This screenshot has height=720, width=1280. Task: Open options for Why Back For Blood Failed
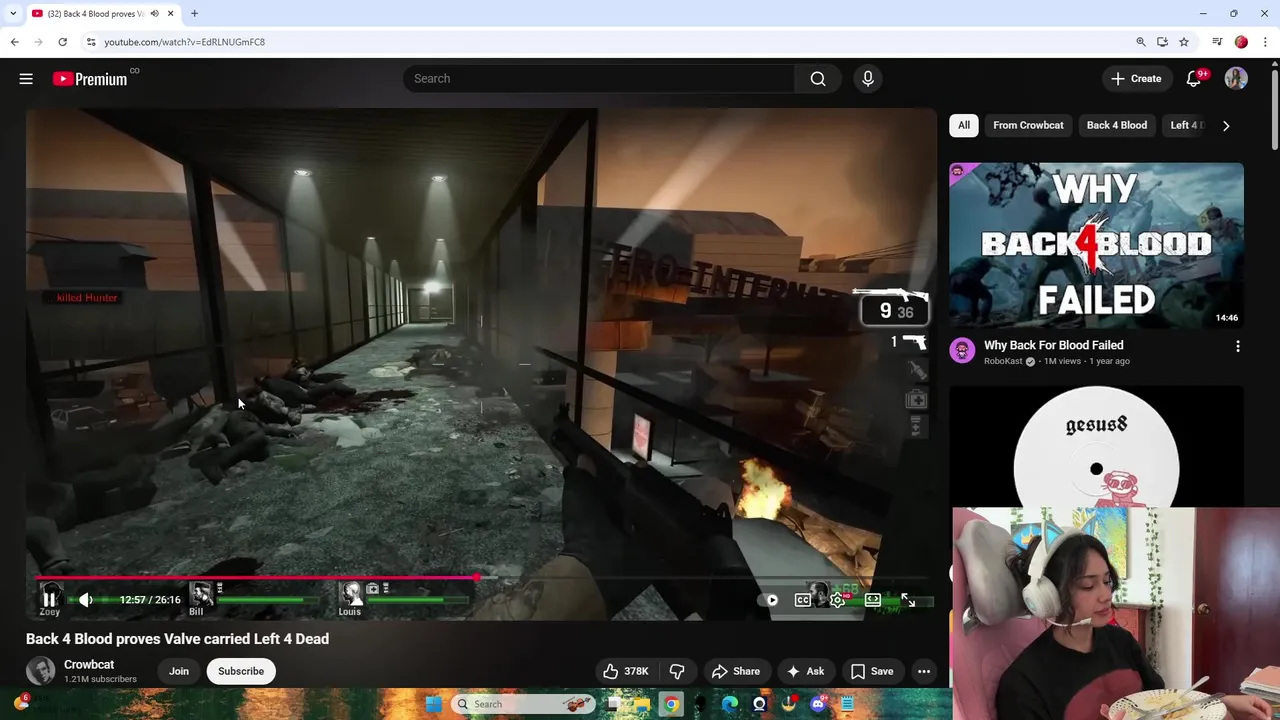pos(1238,346)
